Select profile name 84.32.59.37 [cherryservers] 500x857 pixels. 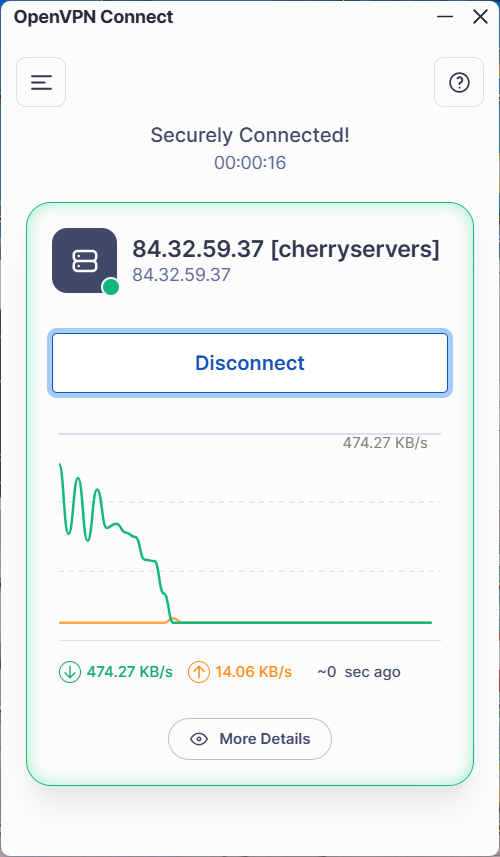tap(286, 250)
